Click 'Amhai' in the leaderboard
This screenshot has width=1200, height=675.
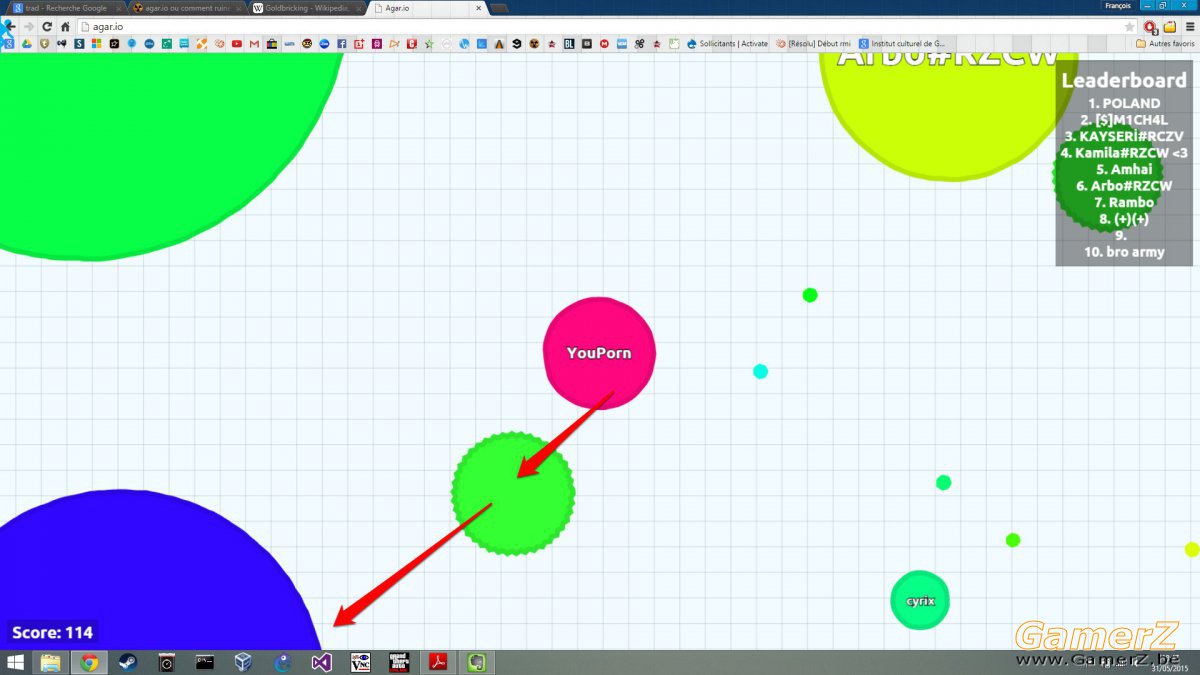click(1125, 169)
